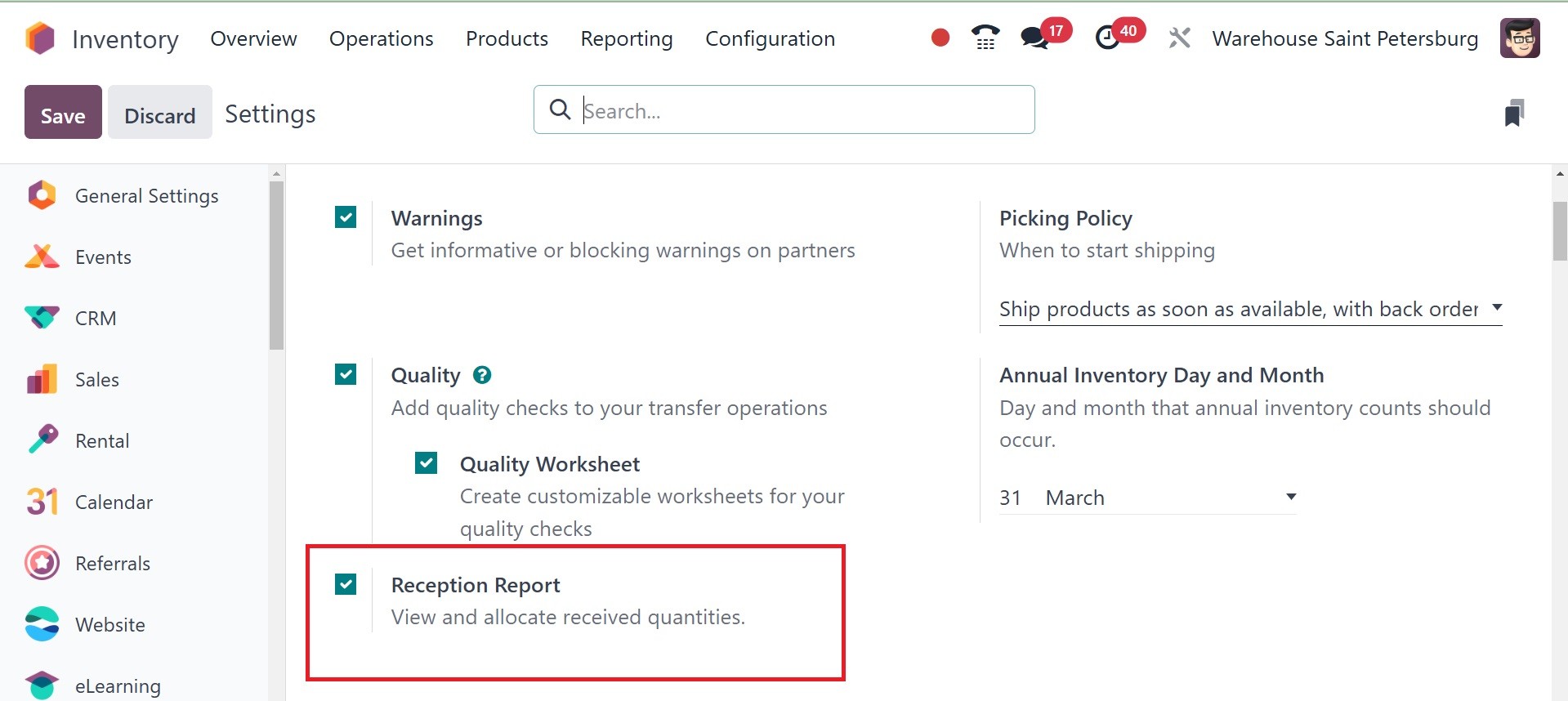The image size is (1568, 701).
Task: Click the bookmark icon beside search
Action: (1514, 113)
